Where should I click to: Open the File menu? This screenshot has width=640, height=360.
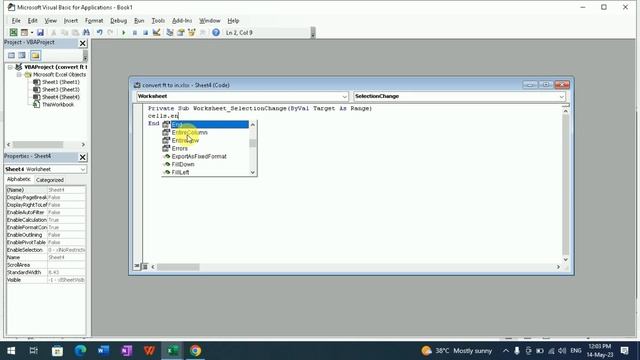(x=16, y=20)
